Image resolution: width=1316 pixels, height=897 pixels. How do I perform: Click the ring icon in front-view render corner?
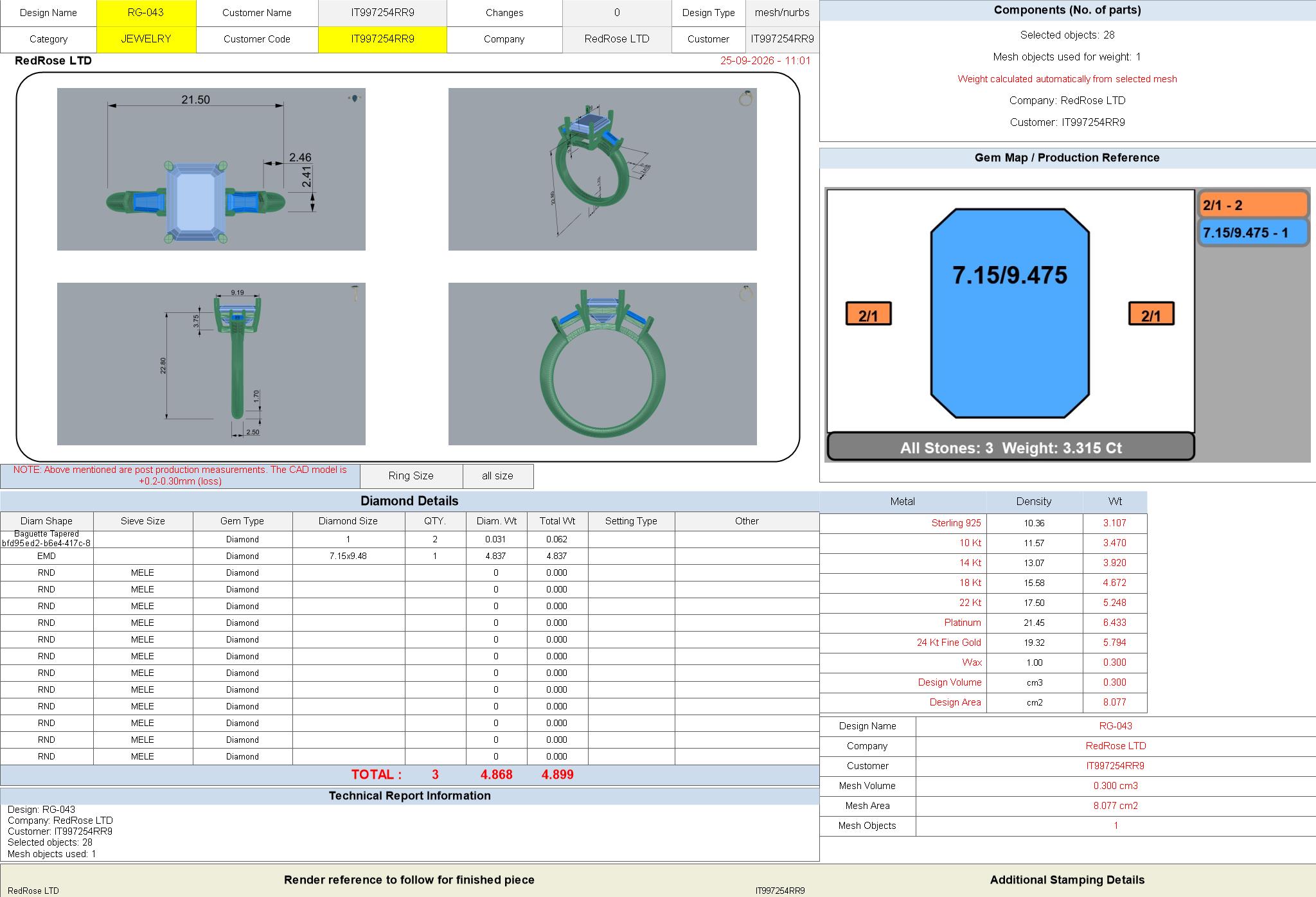745,293
